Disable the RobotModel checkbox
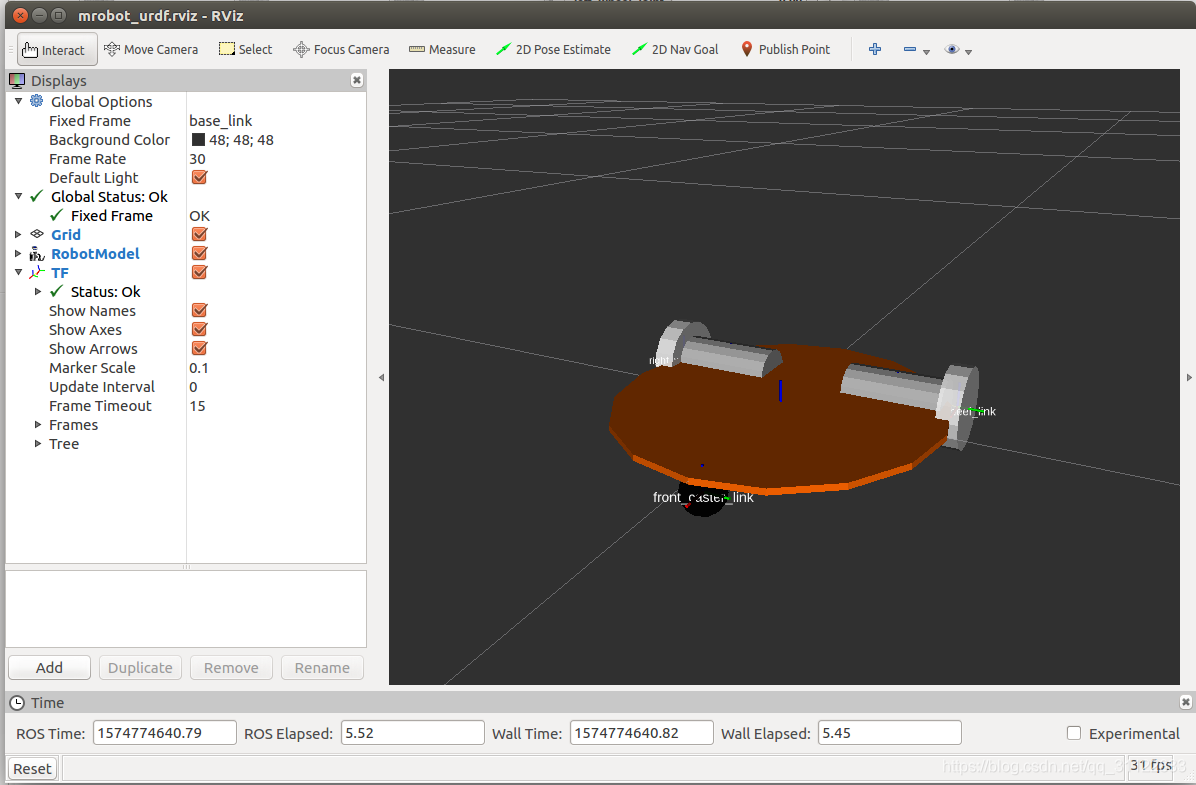This screenshot has width=1196, height=785. pyautogui.click(x=199, y=253)
